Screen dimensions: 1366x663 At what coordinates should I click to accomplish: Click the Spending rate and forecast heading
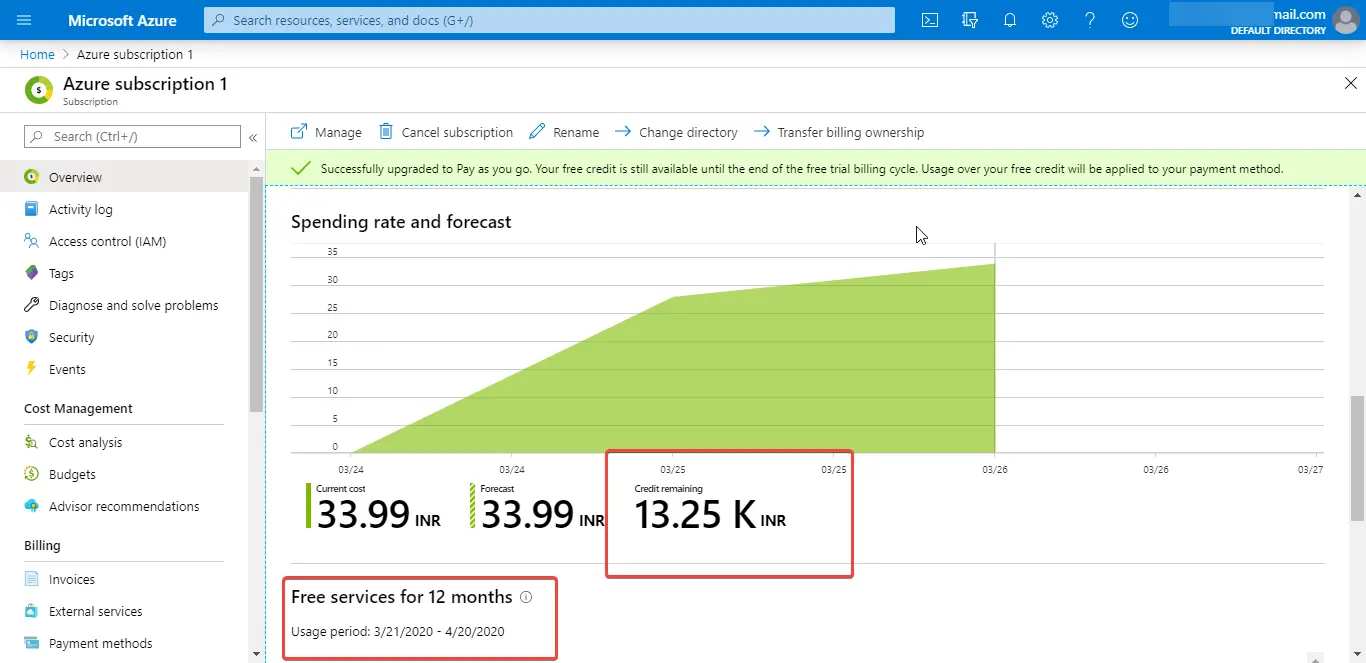pyautogui.click(x=401, y=222)
